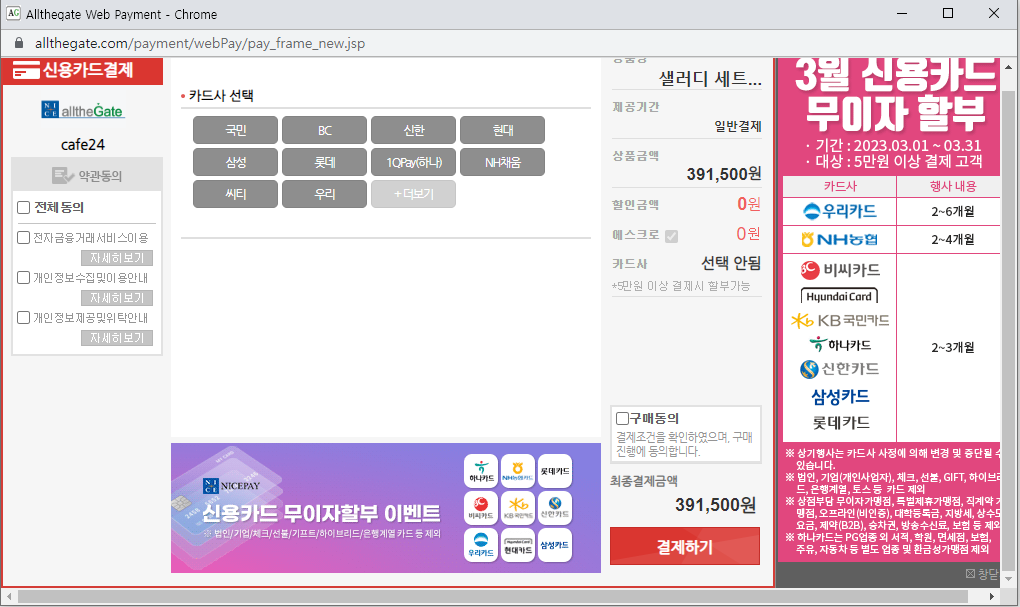Click 비씨카드 icon in NICEPAY banner
This screenshot has width=1020, height=607.
481,507
